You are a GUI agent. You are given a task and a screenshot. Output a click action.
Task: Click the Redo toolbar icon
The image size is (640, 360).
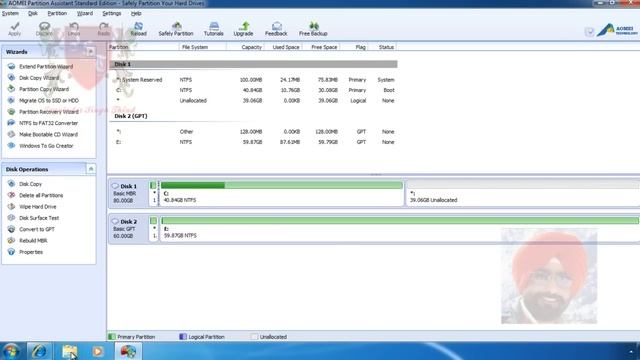(x=104, y=29)
